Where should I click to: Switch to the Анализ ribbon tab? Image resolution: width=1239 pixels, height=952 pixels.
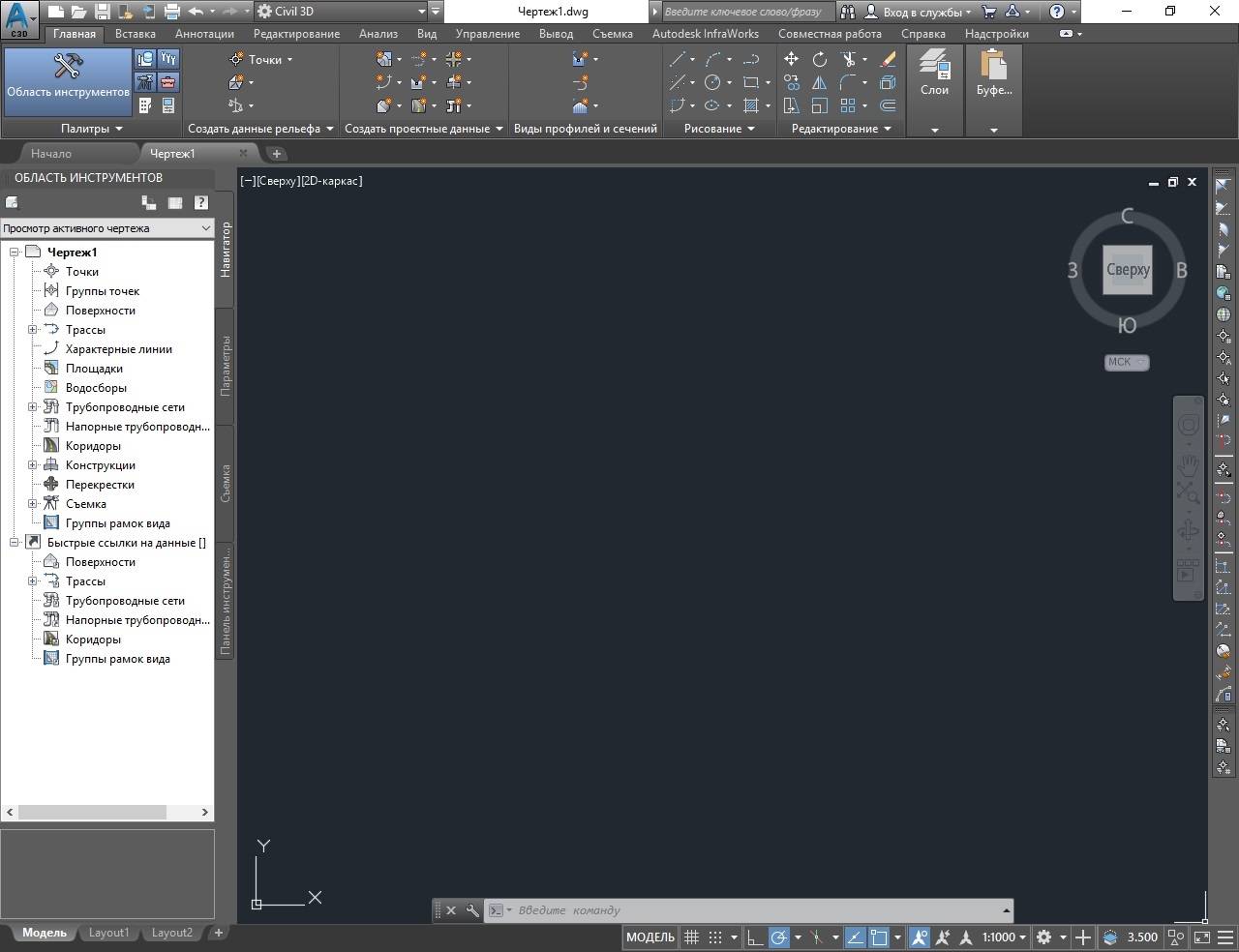[x=378, y=33]
